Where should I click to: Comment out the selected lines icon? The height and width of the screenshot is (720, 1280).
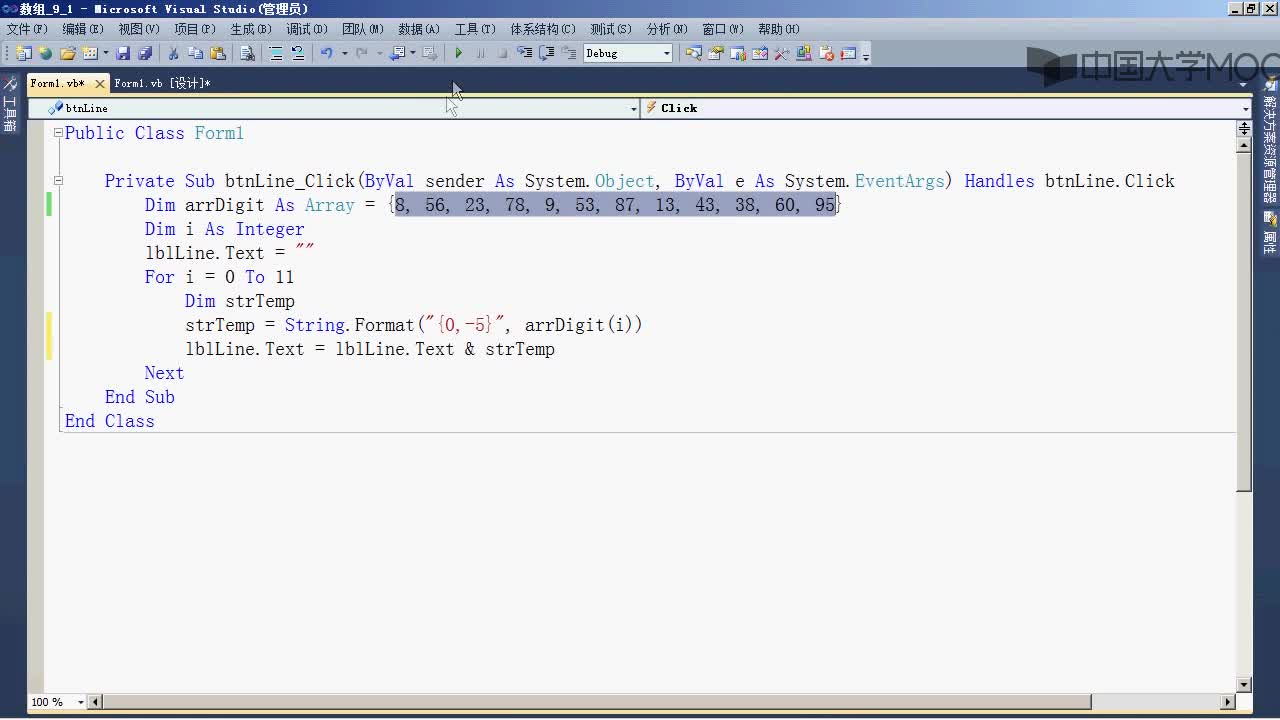tap(276, 53)
